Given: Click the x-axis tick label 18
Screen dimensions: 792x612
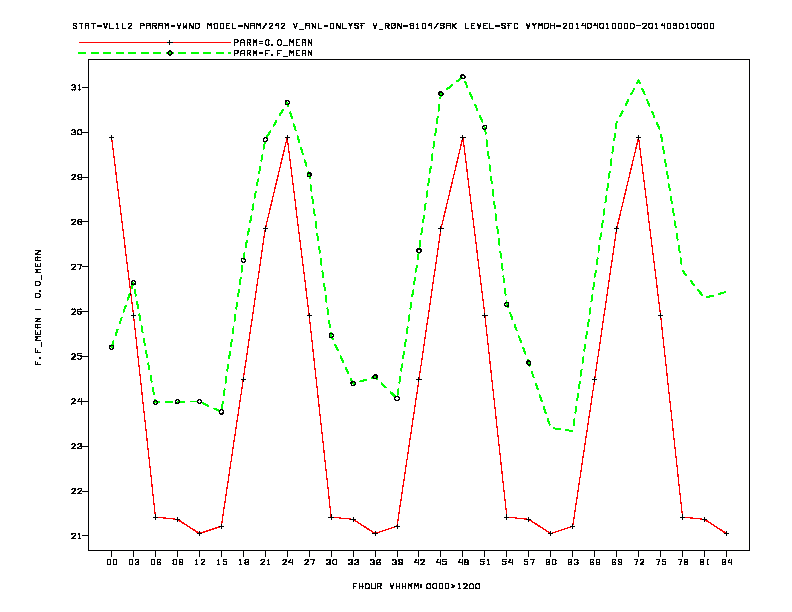Looking at the screenshot, I should point(243,562).
